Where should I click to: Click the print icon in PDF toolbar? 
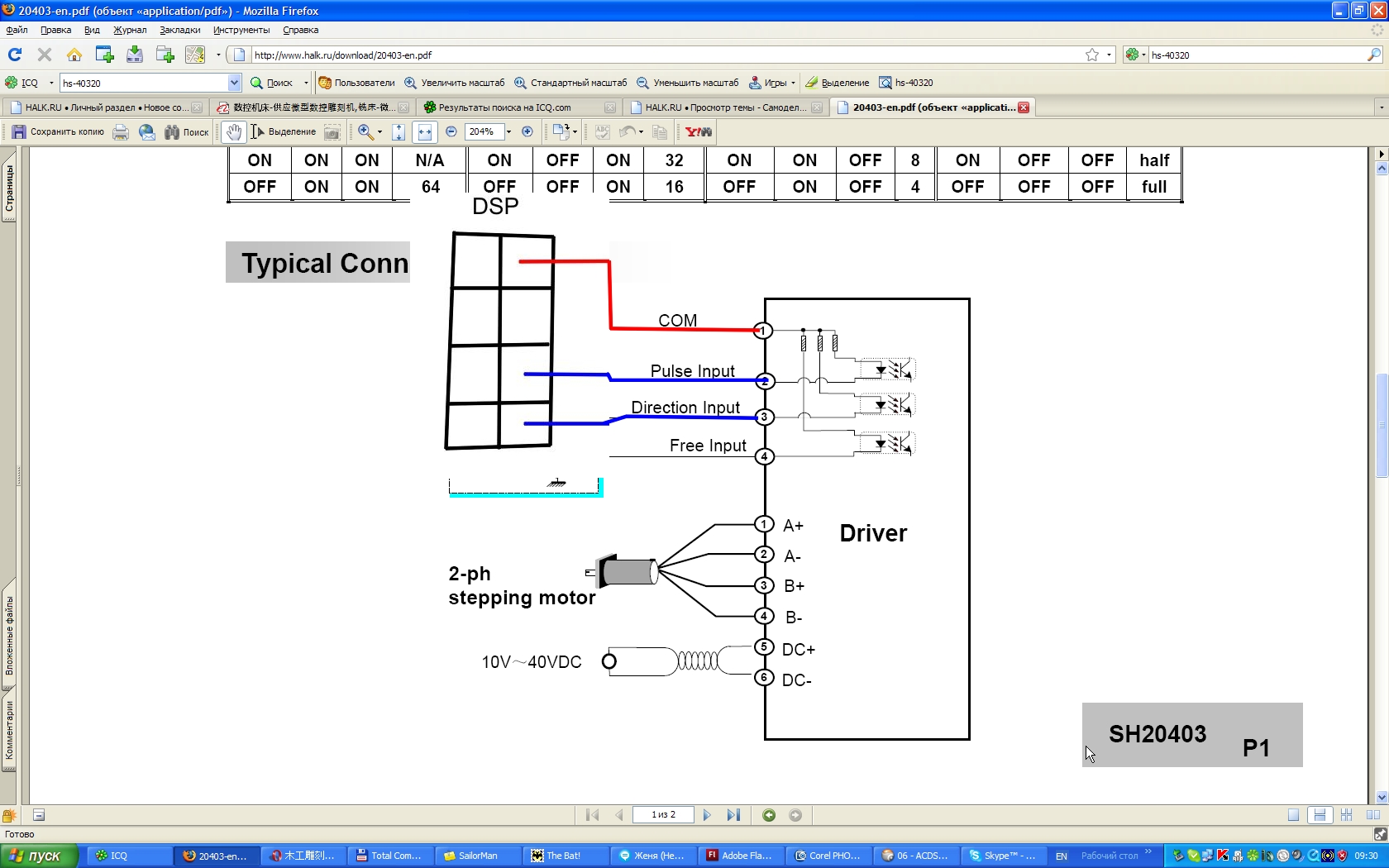[x=121, y=132]
